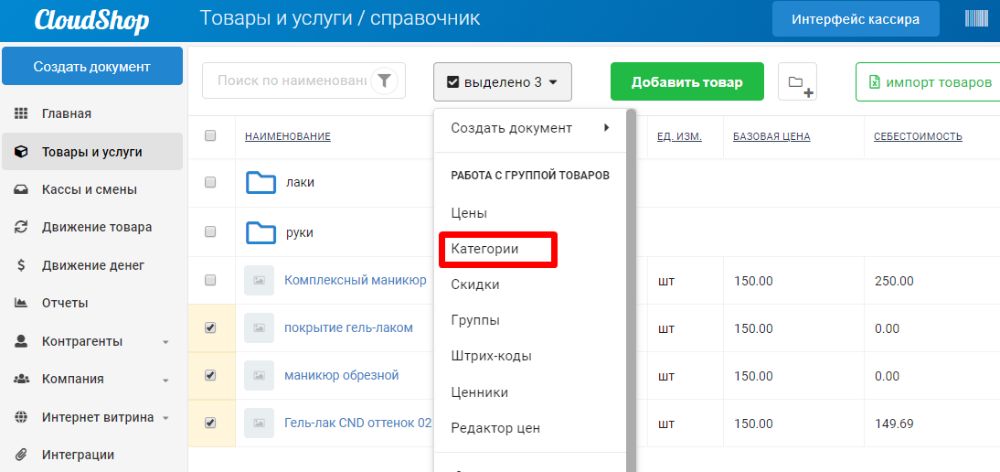Click the Компания people icon

(x=21, y=379)
